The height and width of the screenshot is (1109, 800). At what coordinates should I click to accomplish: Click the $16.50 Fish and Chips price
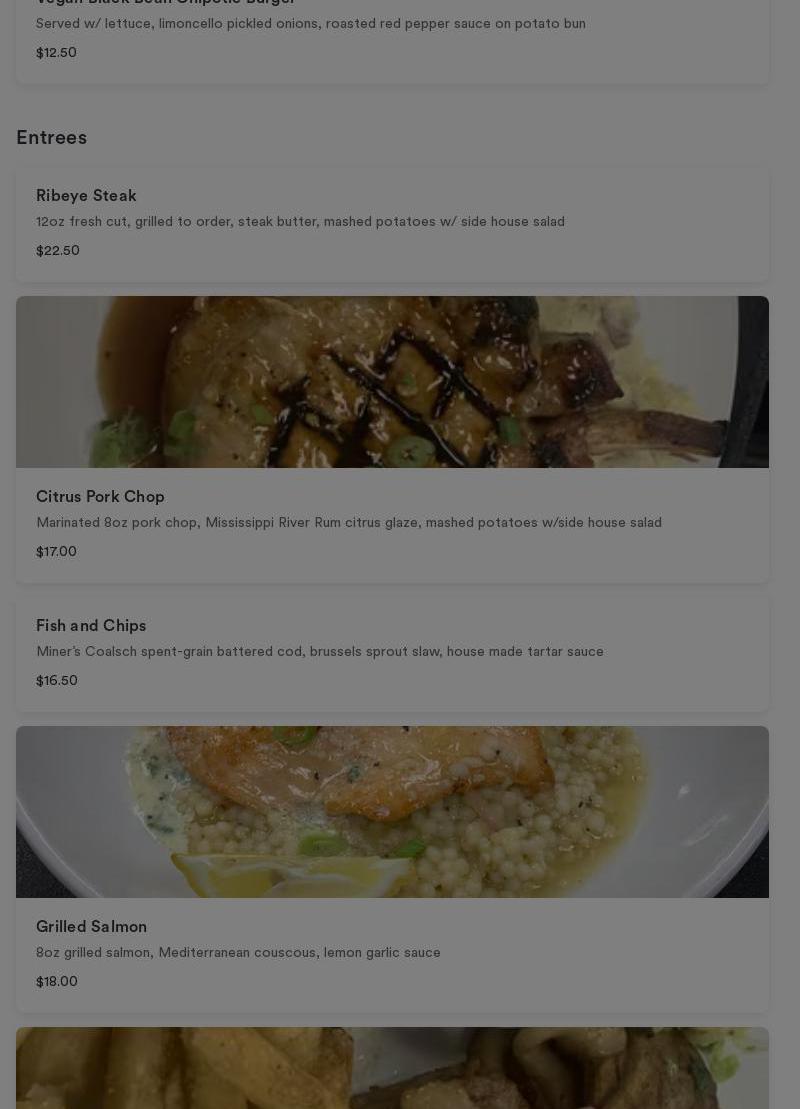pyautogui.click(x=57, y=680)
